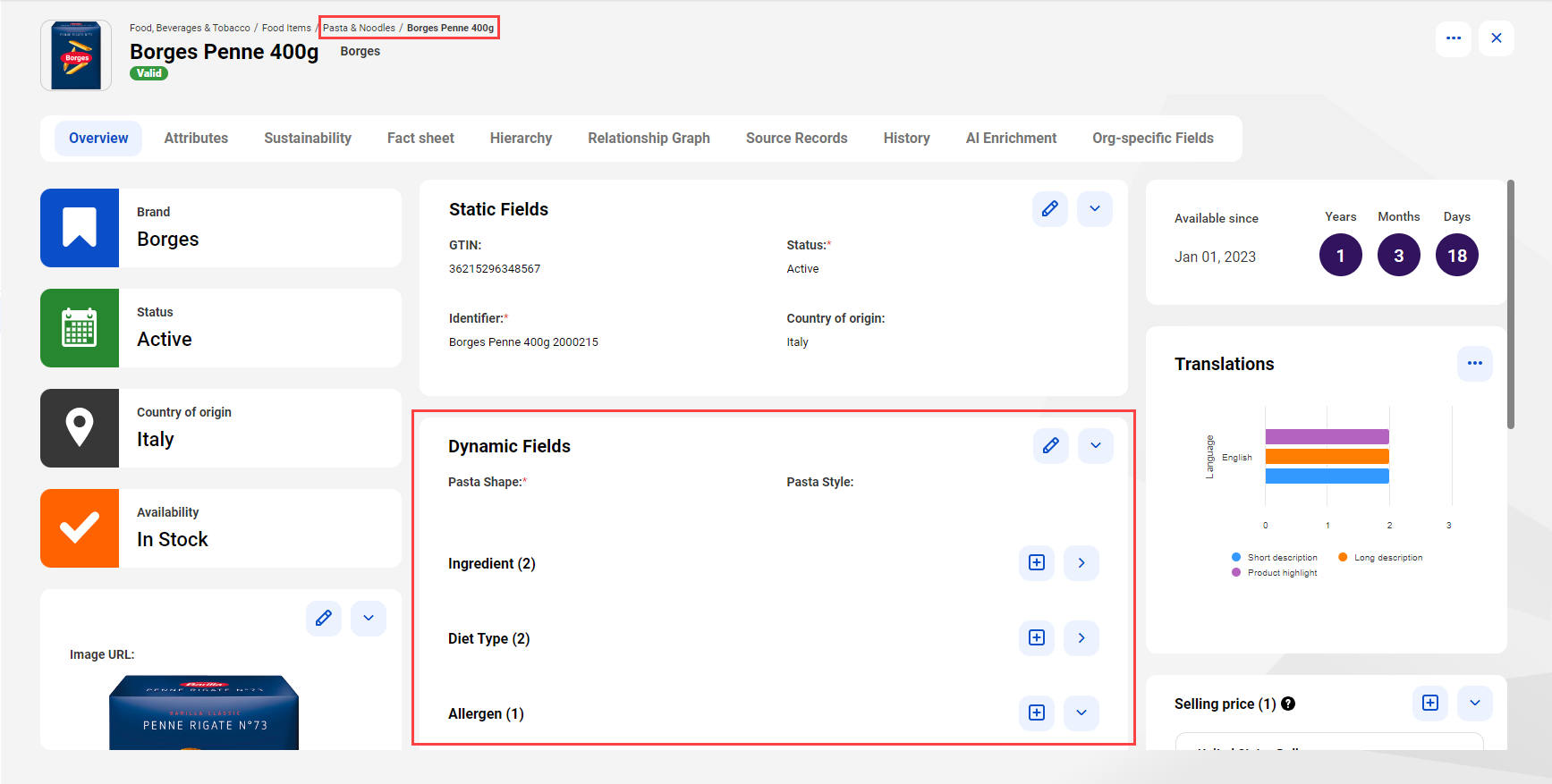Go to Pasta & Noodles breadcrumb
Screen dimensions: 1552x784
359,28
